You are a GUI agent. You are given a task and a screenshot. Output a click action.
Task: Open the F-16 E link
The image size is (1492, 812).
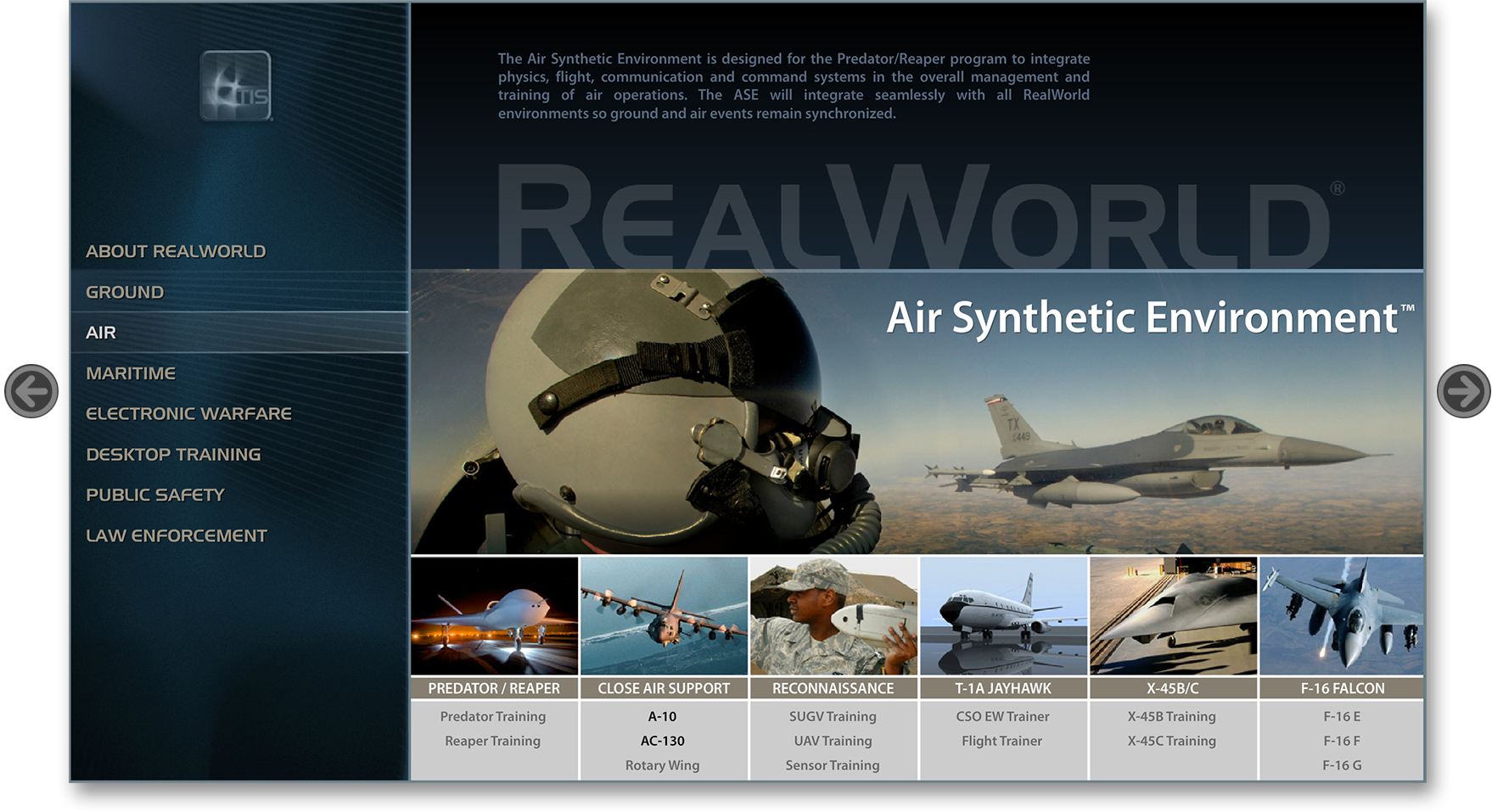1342,717
